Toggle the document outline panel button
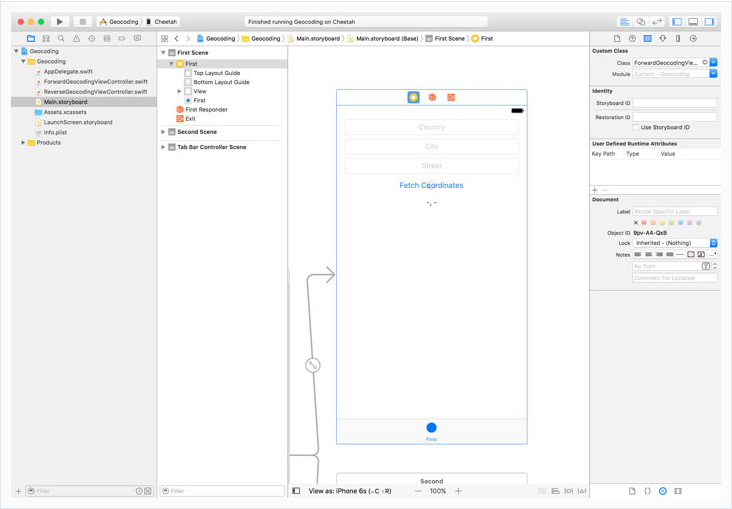This screenshot has height=509, width=732. click(296, 491)
